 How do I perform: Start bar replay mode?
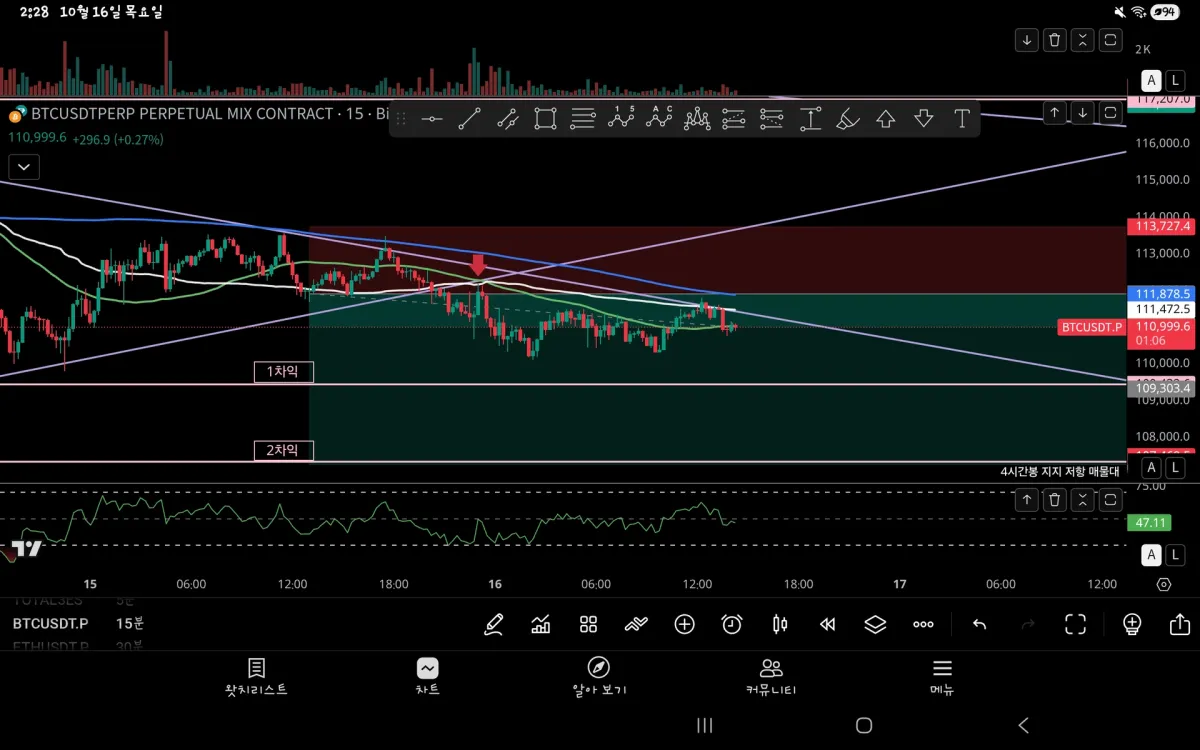click(x=827, y=625)
